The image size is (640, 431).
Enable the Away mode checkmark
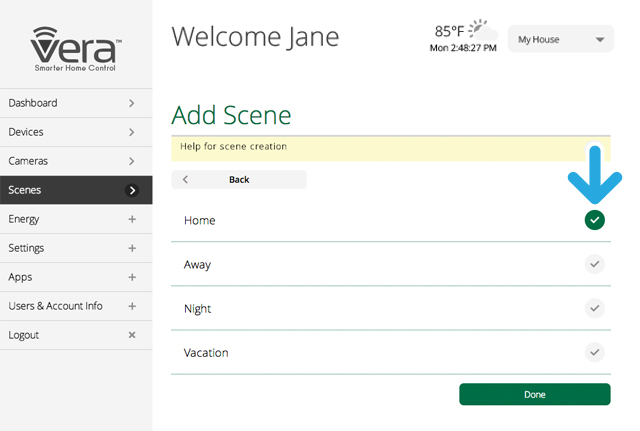(595, 264)
